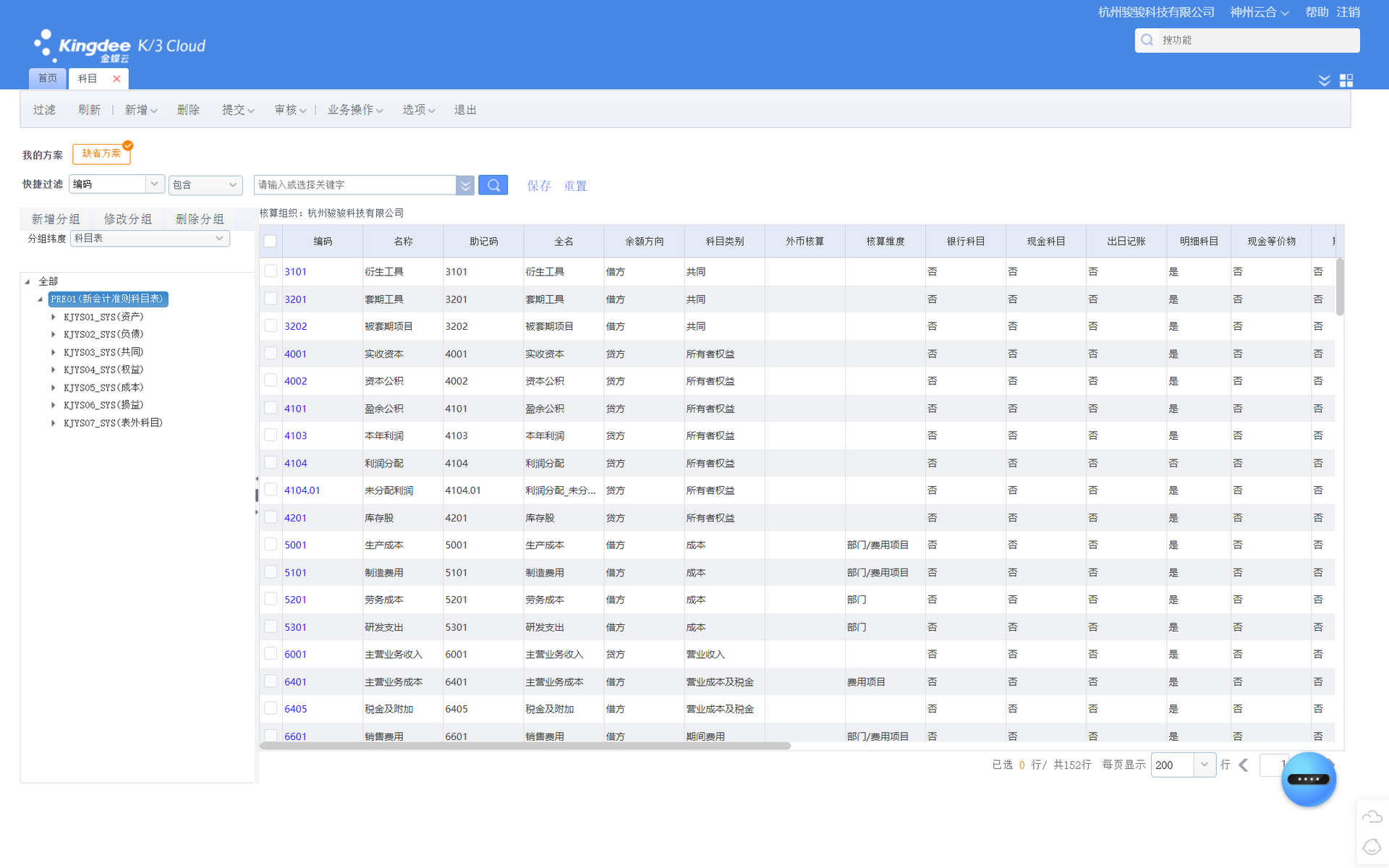
Task: Check the row for 4001 实收资本
Action: [271, 354]
